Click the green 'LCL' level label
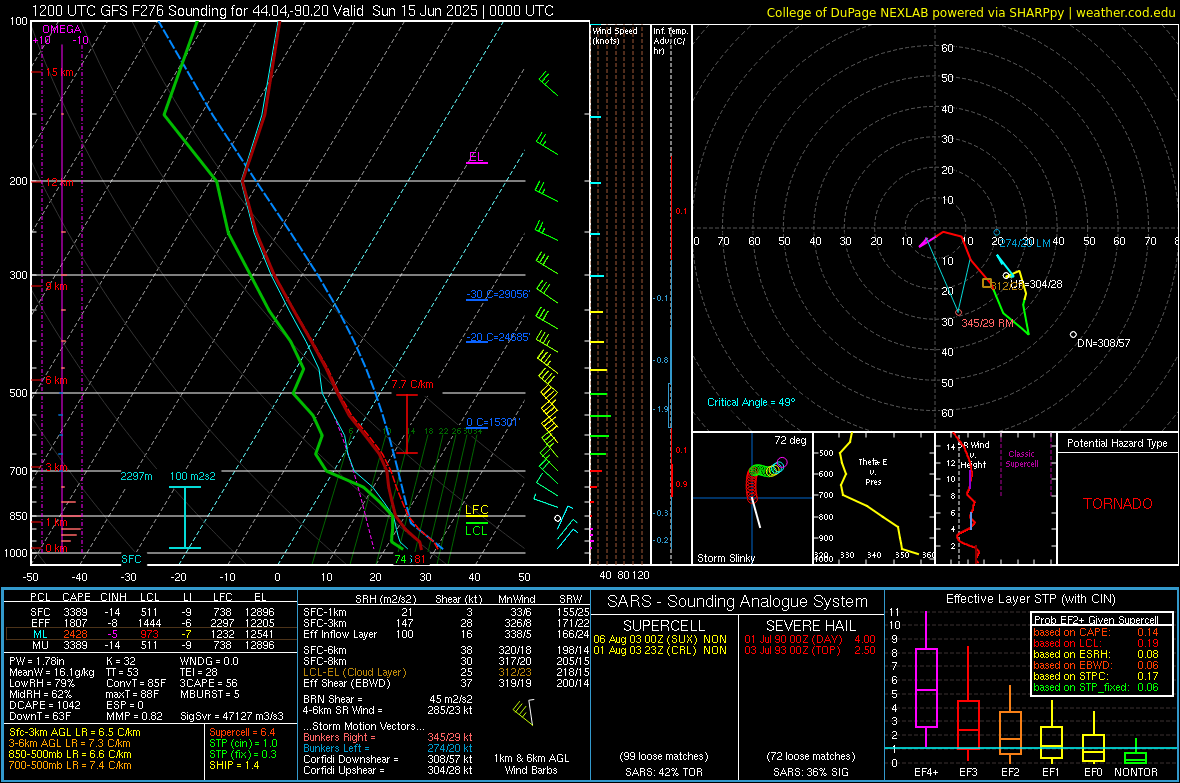Image resolution: width=1180 pixels, height=783 pixels. 476,531
